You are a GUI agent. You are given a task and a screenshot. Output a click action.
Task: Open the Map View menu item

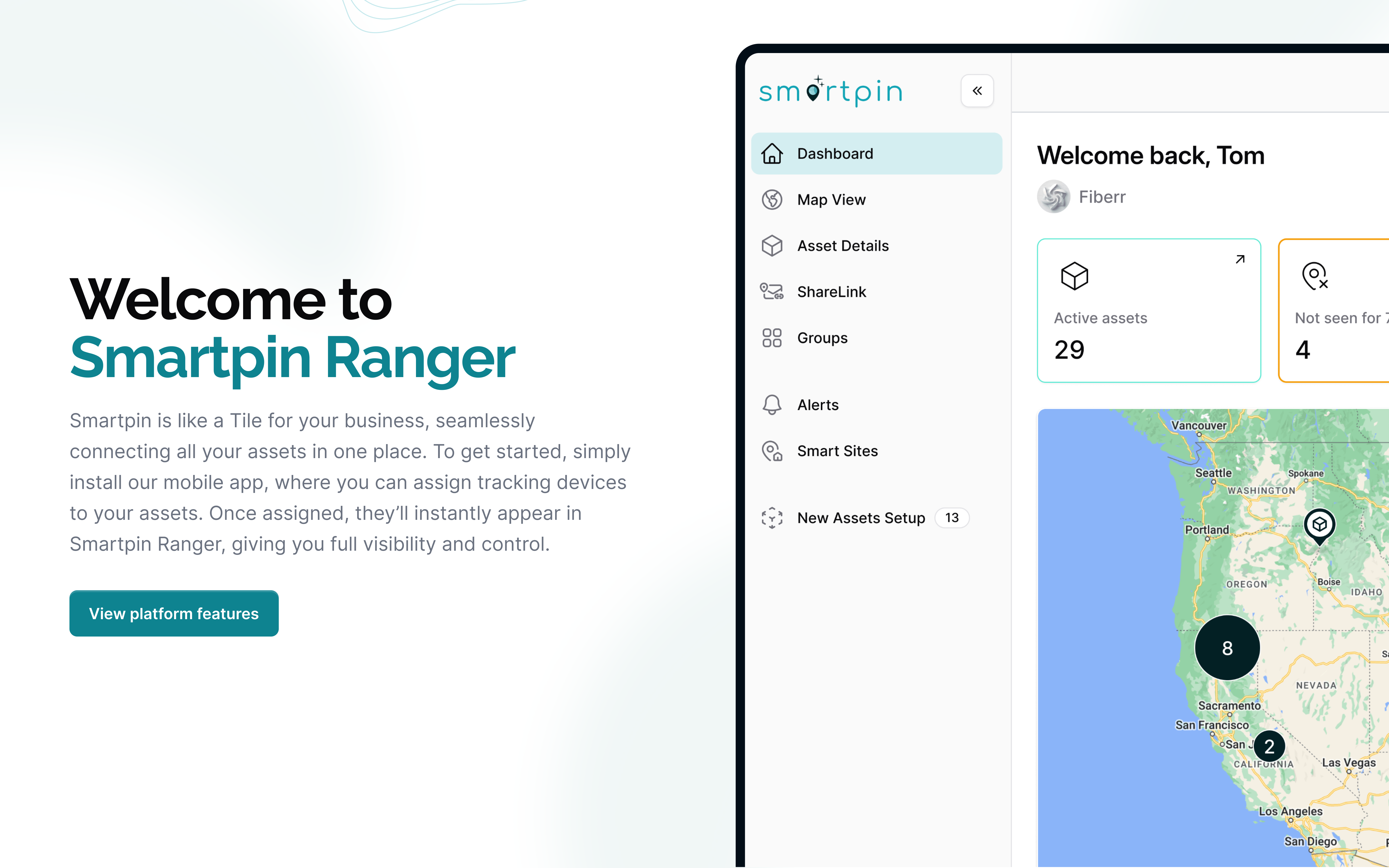[x=831, y=200]
